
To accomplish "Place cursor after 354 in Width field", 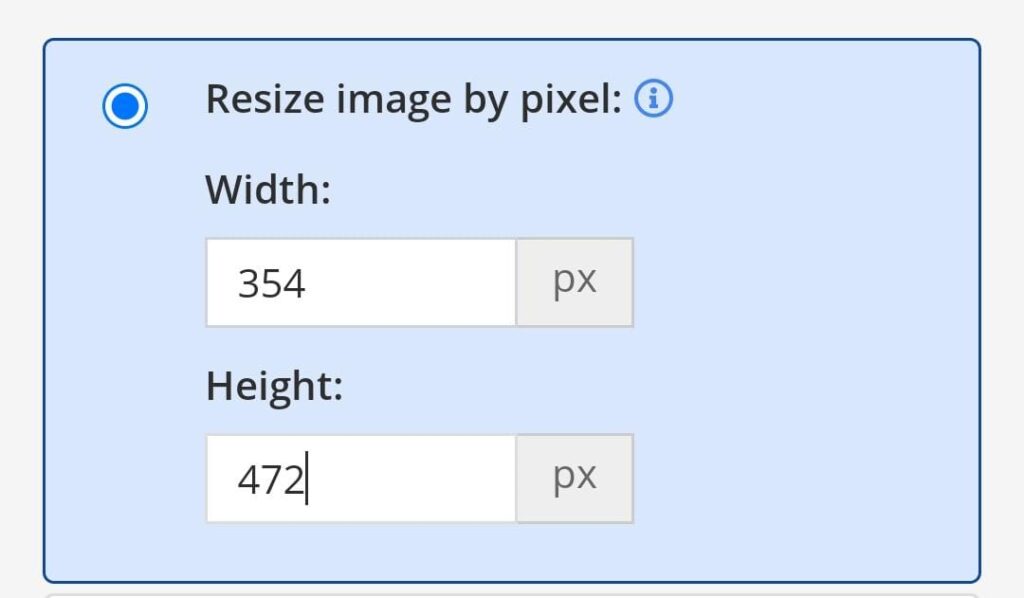I will (307, 284).
